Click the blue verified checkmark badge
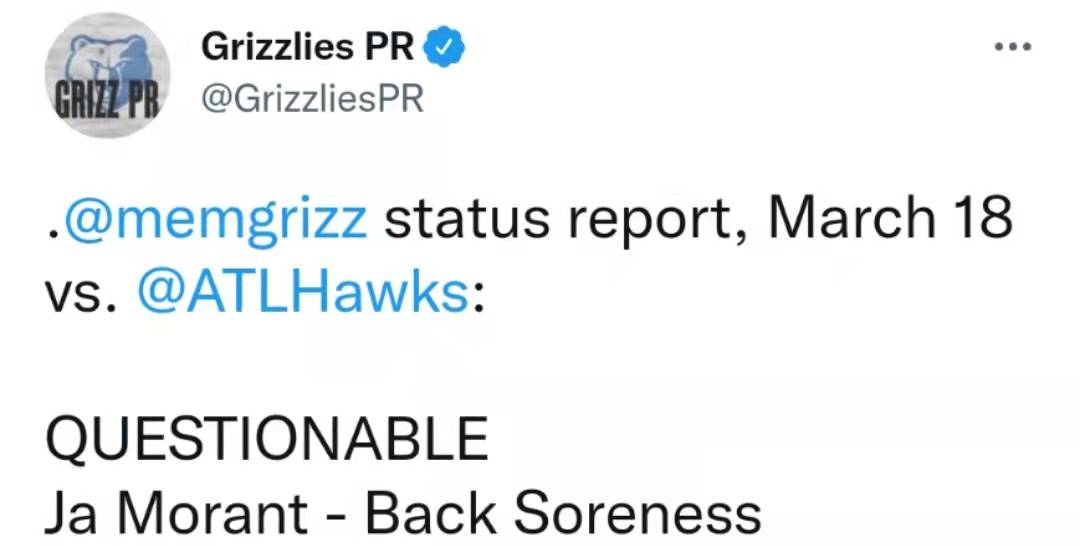 [x=444, y=48]
